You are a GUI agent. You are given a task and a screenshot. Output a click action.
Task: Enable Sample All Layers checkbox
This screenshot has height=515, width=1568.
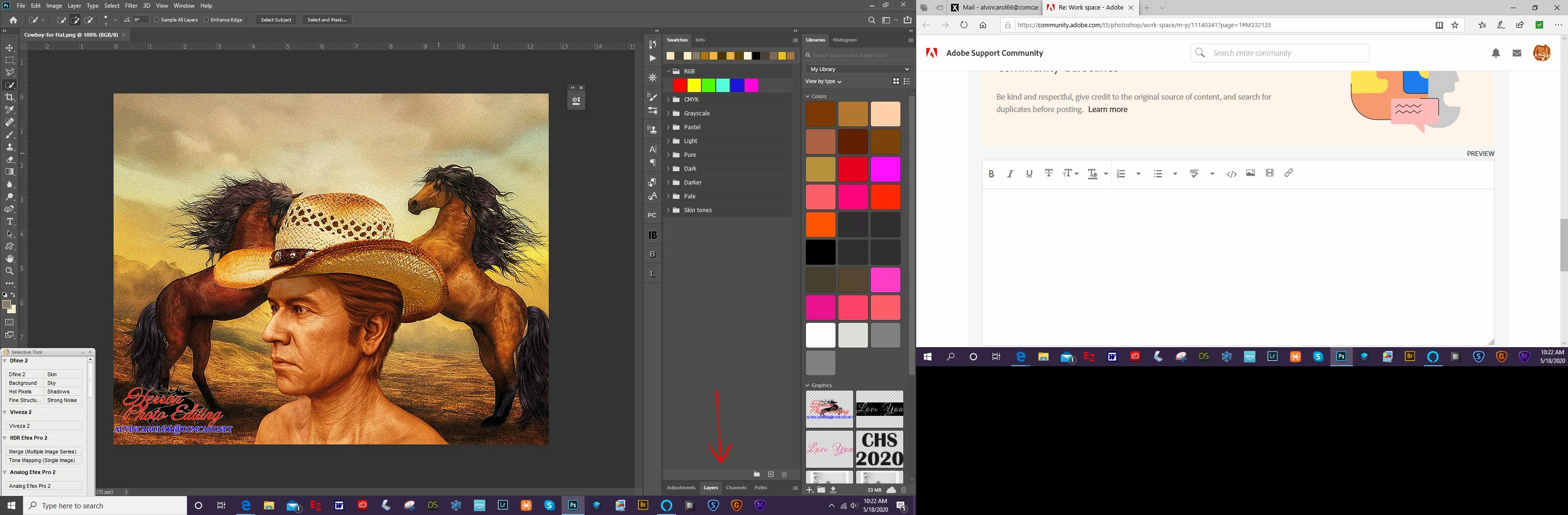(x=157, y=20)
